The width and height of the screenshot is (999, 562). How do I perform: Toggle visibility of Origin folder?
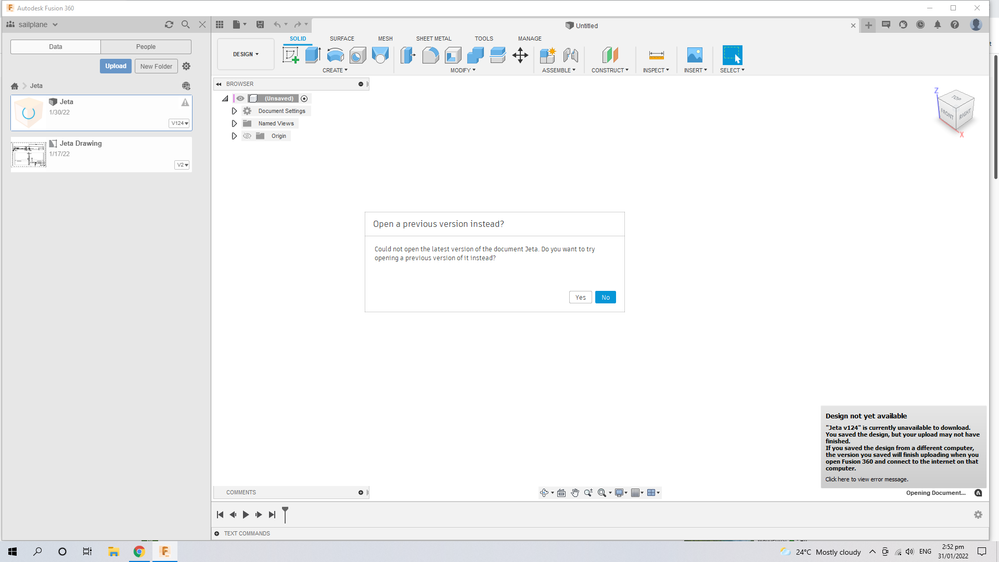tap(247, 136)
